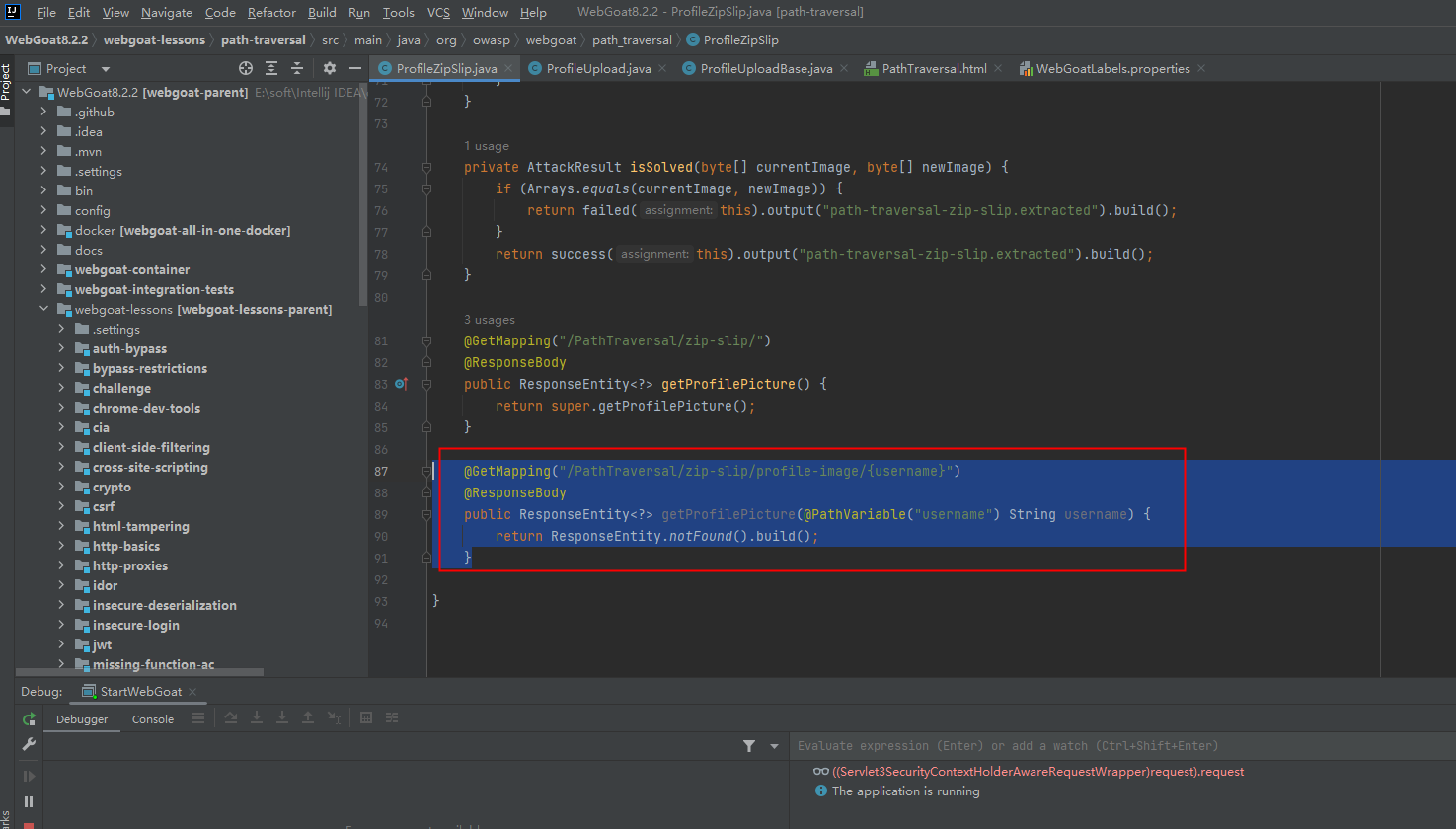Rerun StartWebGoat debug session
1456x829 pixels.
[x=29, y=718]
